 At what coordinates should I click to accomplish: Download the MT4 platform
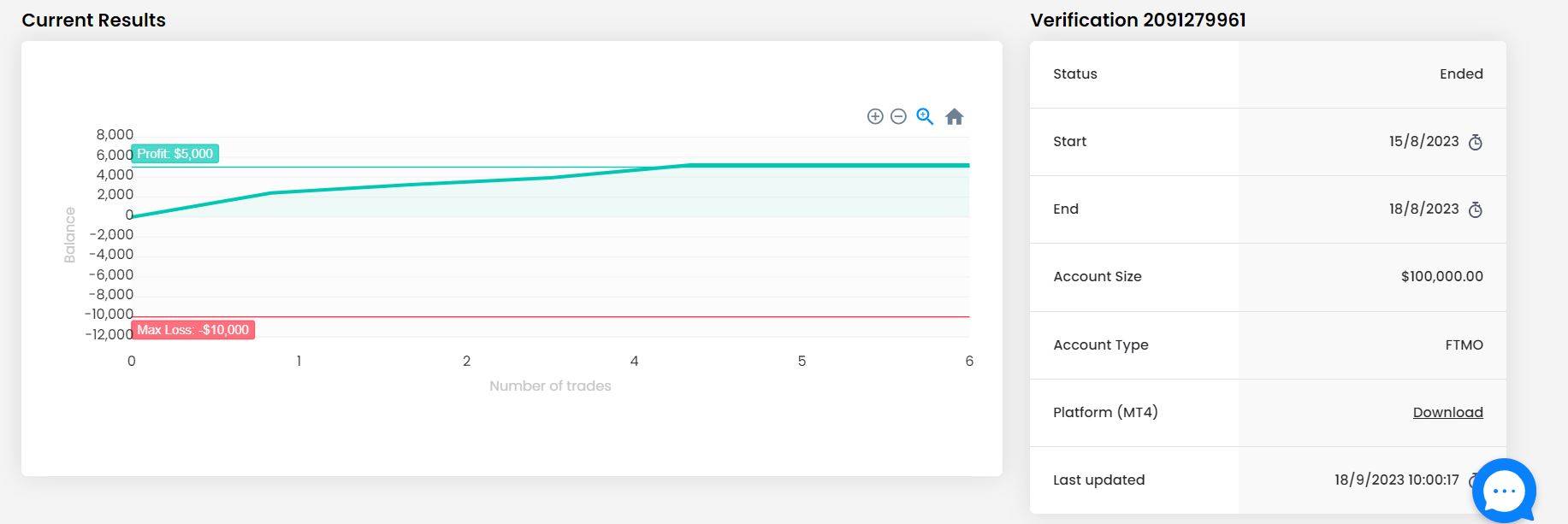pyautogui.click(x=1447, y=412)
